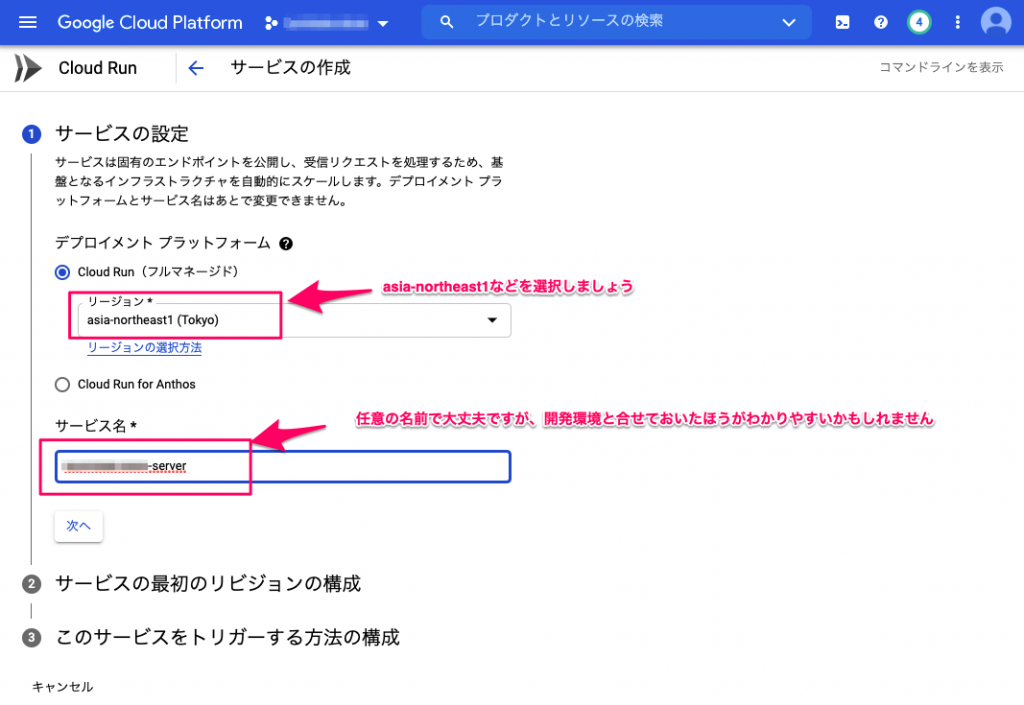The height and width of the screenshot is (705, 1024).
Task: Open notifications badge showing 4
Action: [x=919, y=22]
